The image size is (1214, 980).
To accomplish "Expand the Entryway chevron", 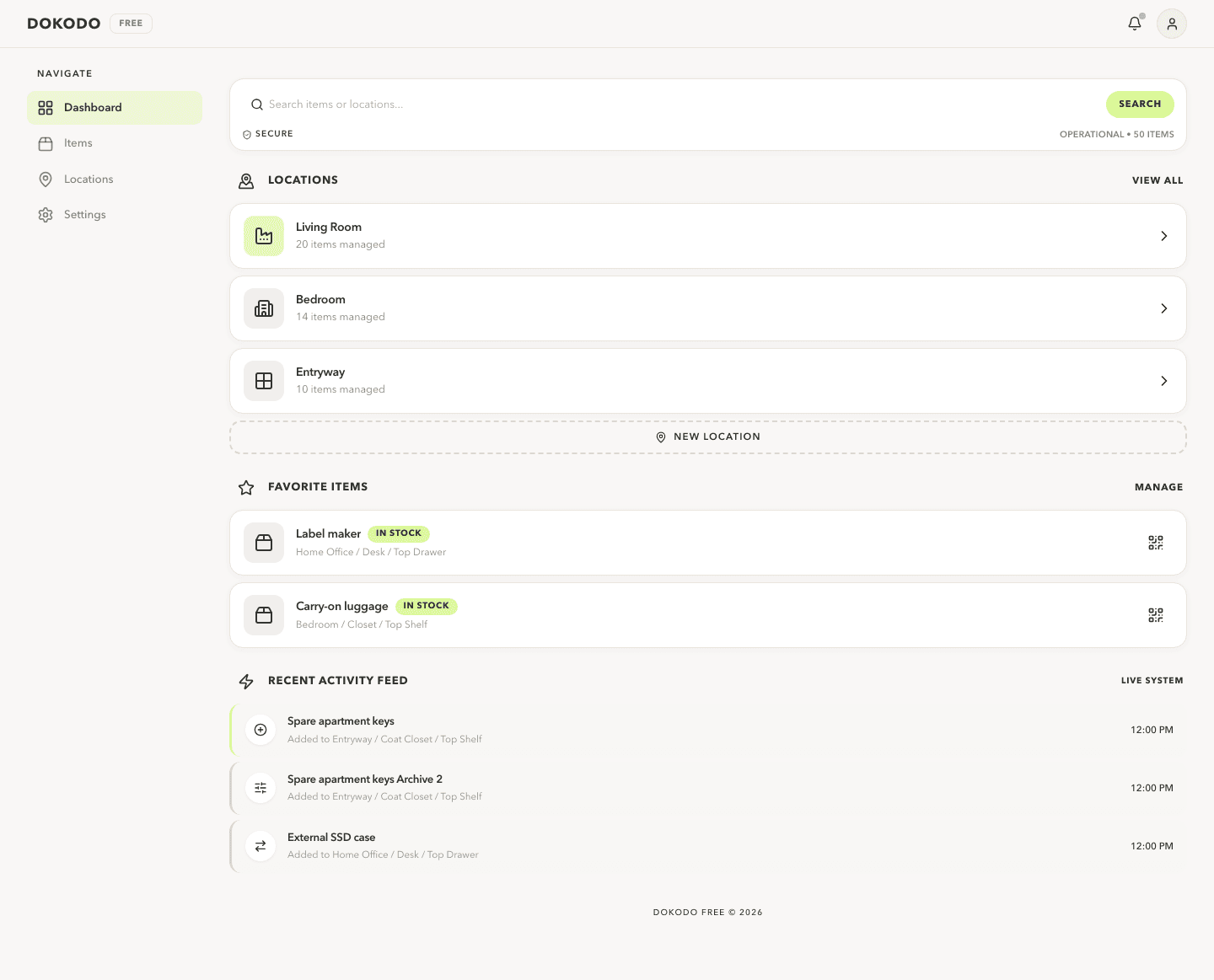I will [1163, 381].
